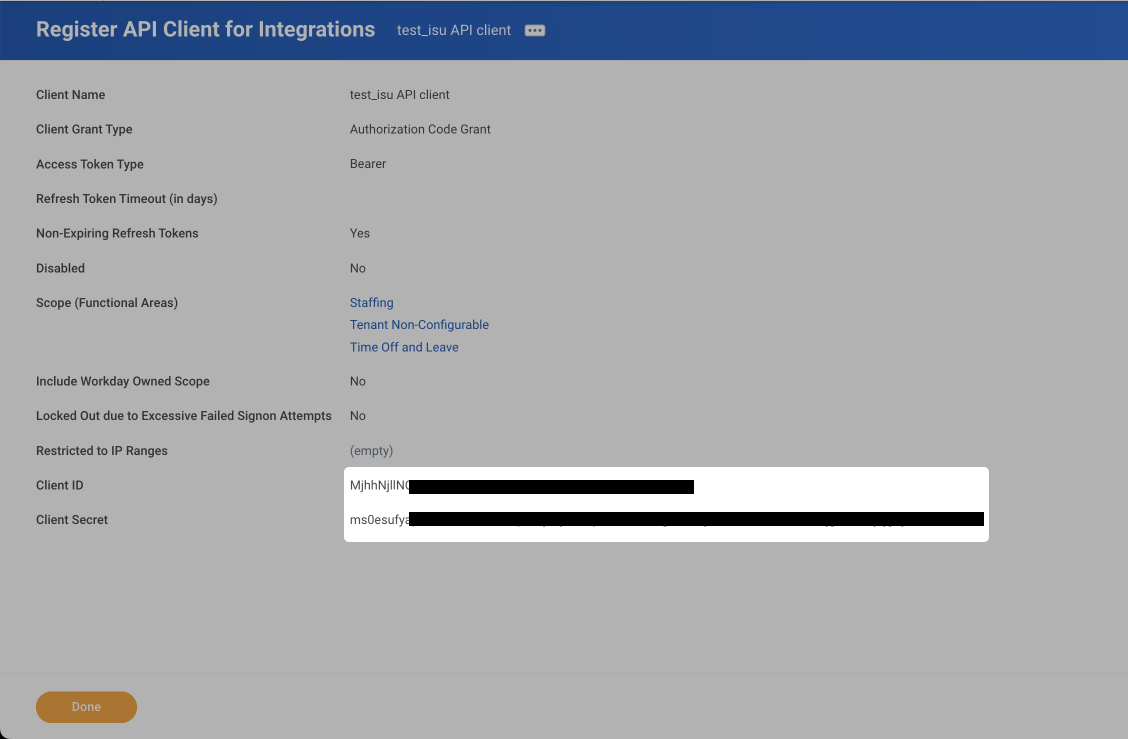The width and height of the screenshot is (1128, 739).
Task: Click the Non-Expiring Refresh Tokens Yes value
Action: pos(359,233)
